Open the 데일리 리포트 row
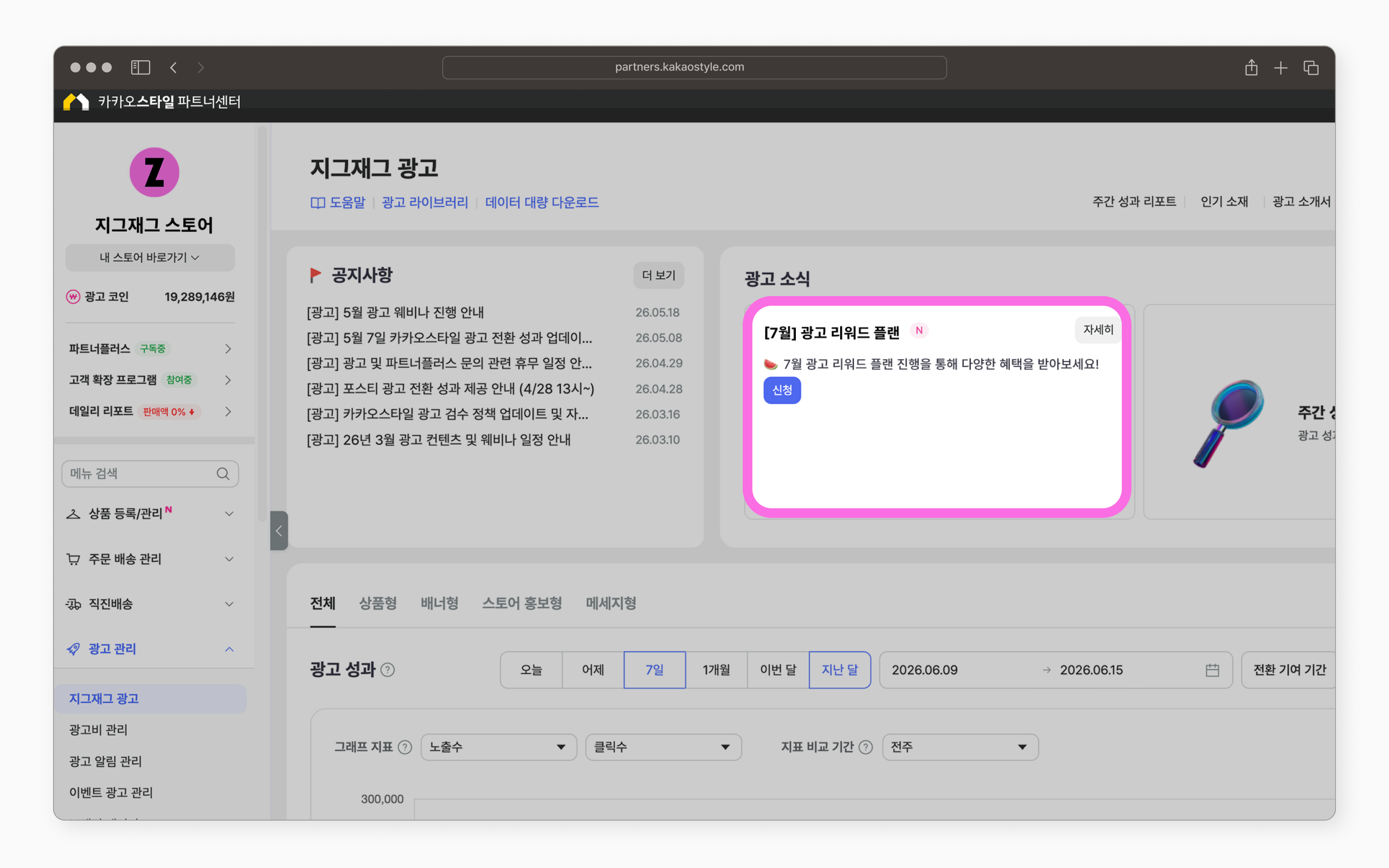The width and height of the screenshot is (1389, 868). 150,412
